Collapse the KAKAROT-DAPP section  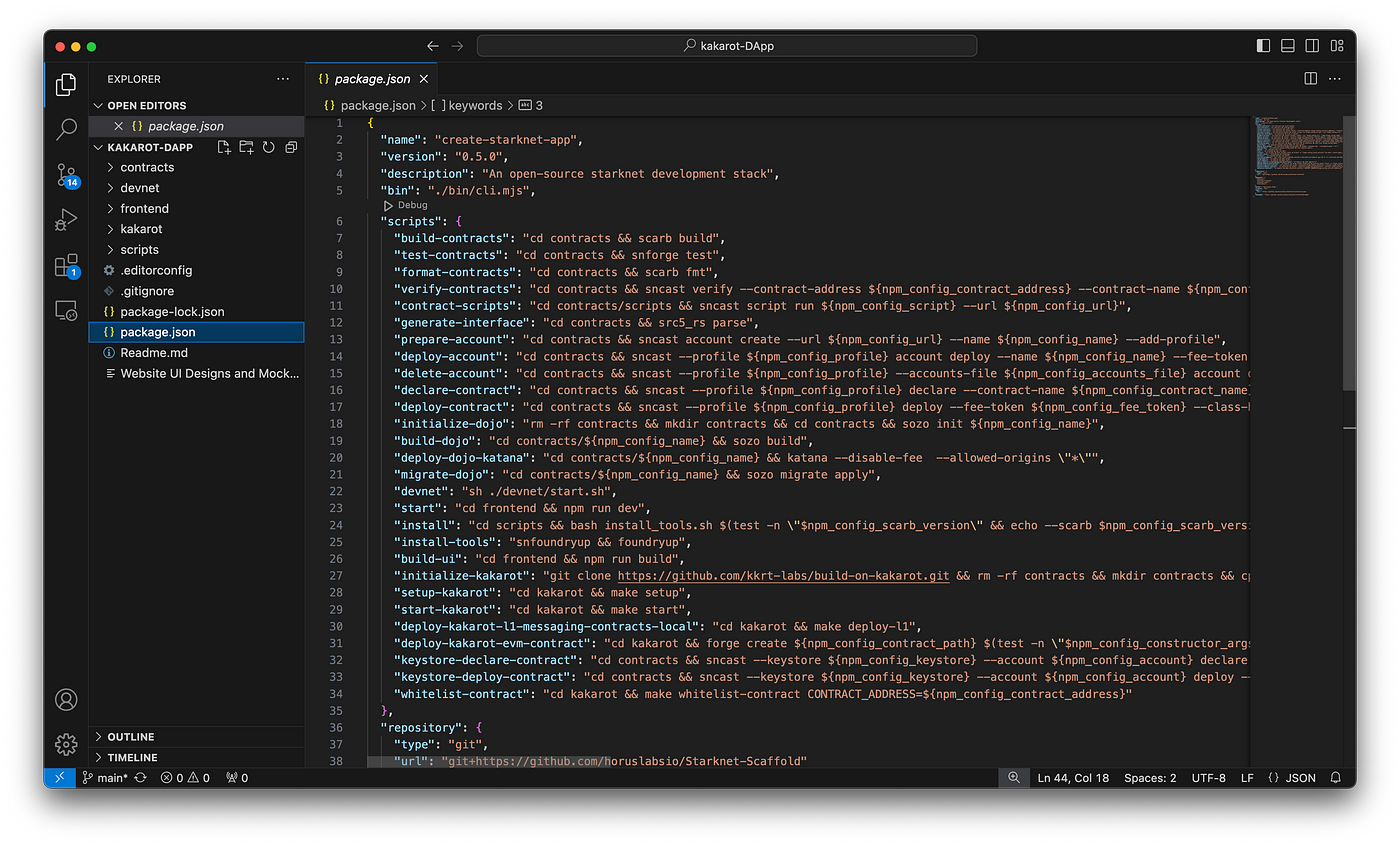click(150, 147)
